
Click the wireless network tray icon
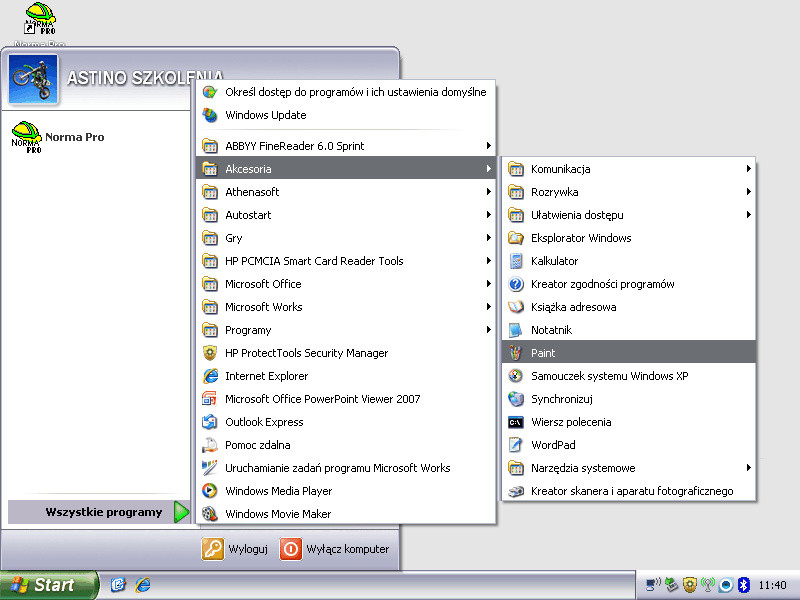[708, 585]
